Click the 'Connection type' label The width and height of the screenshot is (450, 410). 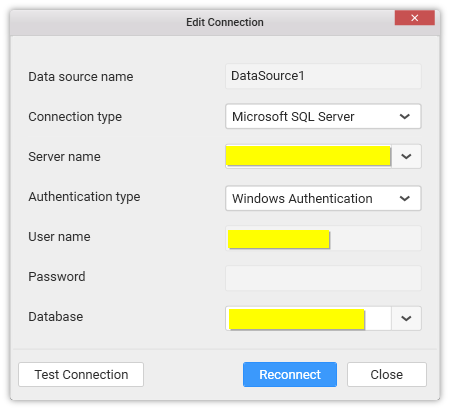pos(75,117)
